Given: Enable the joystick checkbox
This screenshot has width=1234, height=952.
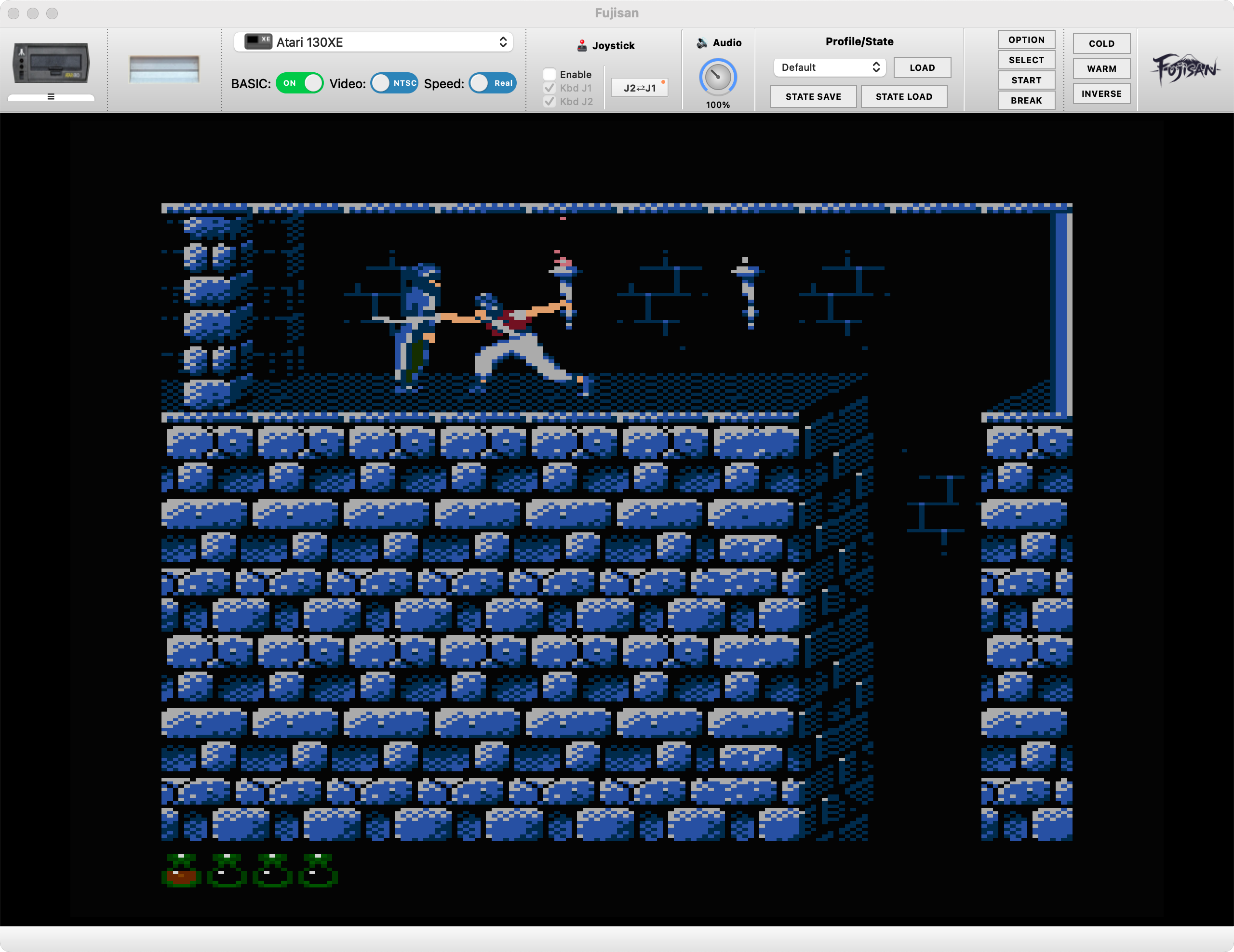Looking at the screenshot, I should coord(549,74).
